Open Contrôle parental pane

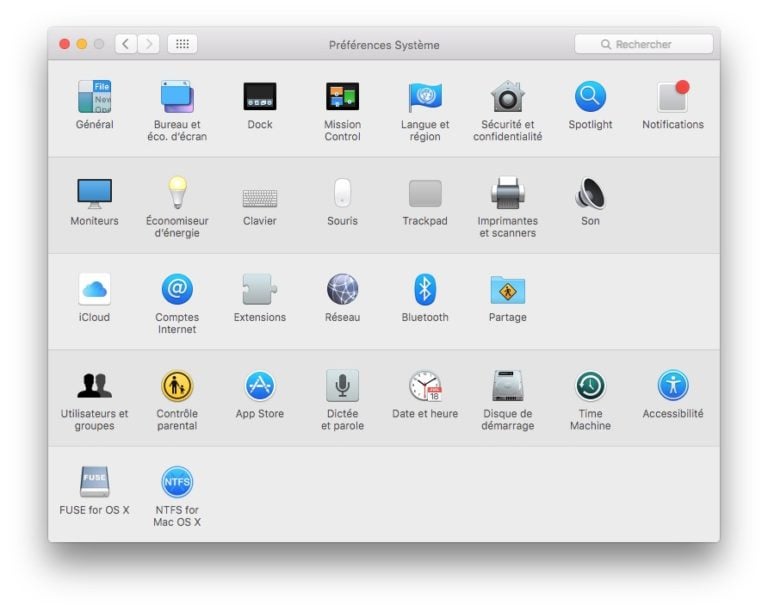[177, 385]
